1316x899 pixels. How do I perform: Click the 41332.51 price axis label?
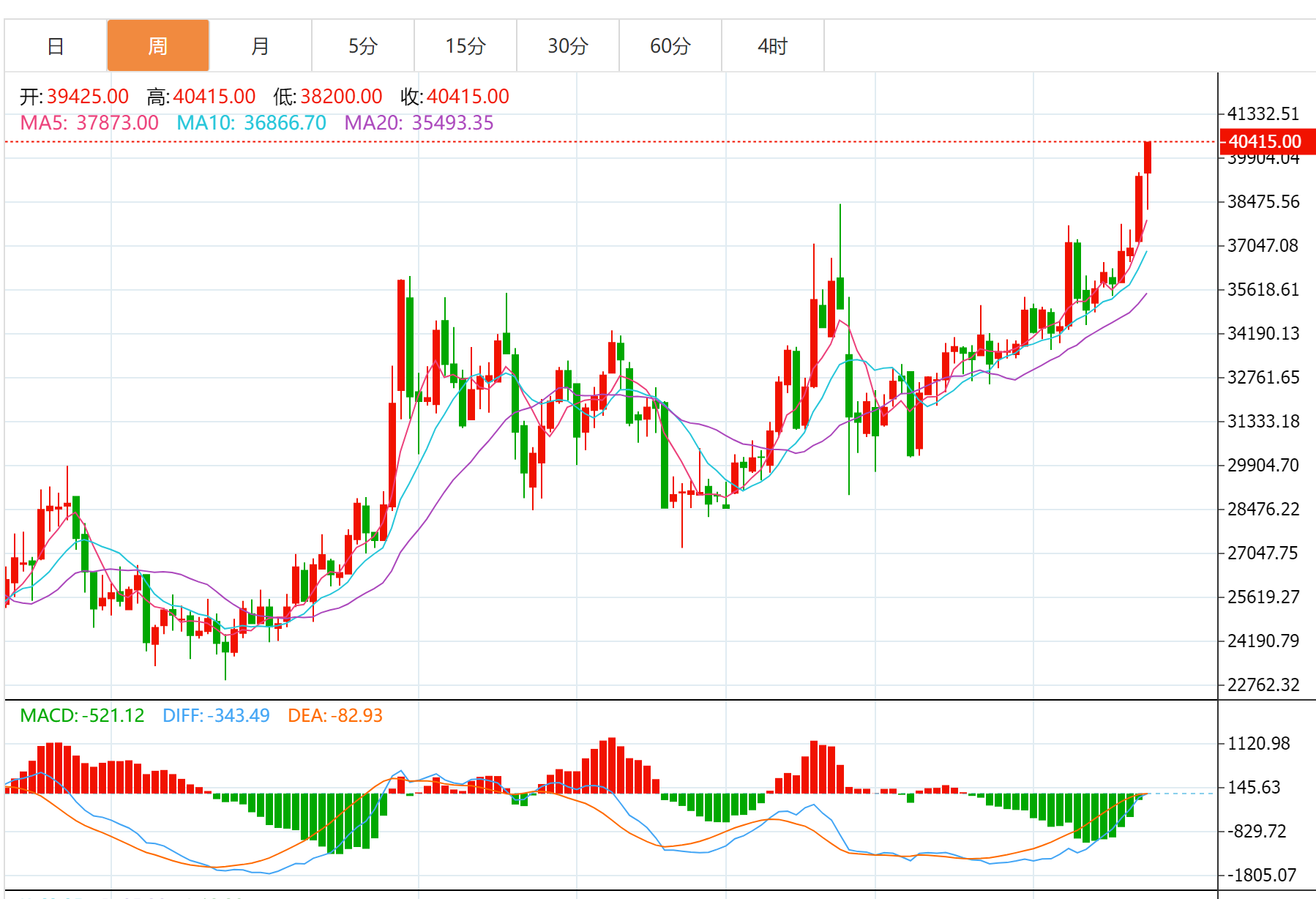pyautogui.click(x=1263, y=114)
